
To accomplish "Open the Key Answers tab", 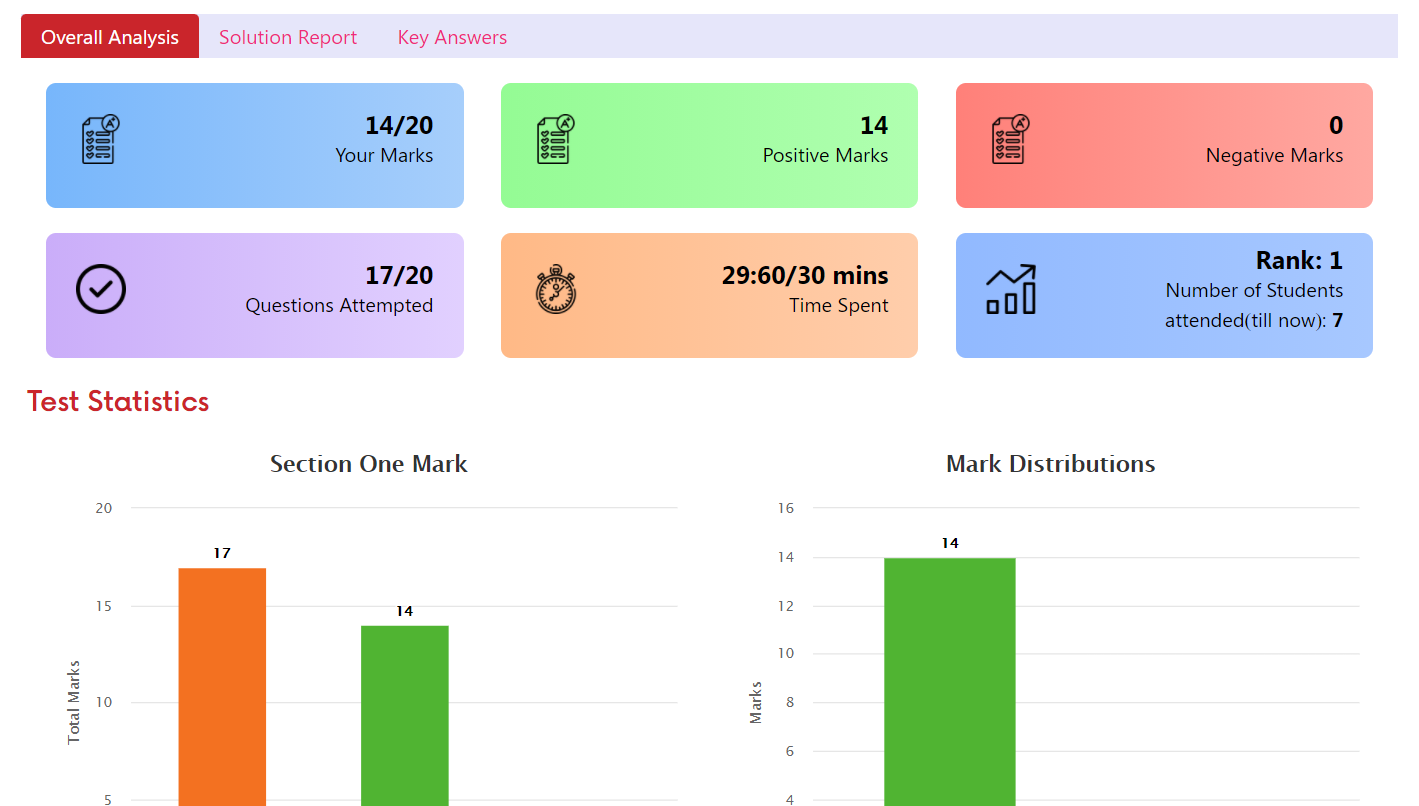I will (x=452, y=37).
